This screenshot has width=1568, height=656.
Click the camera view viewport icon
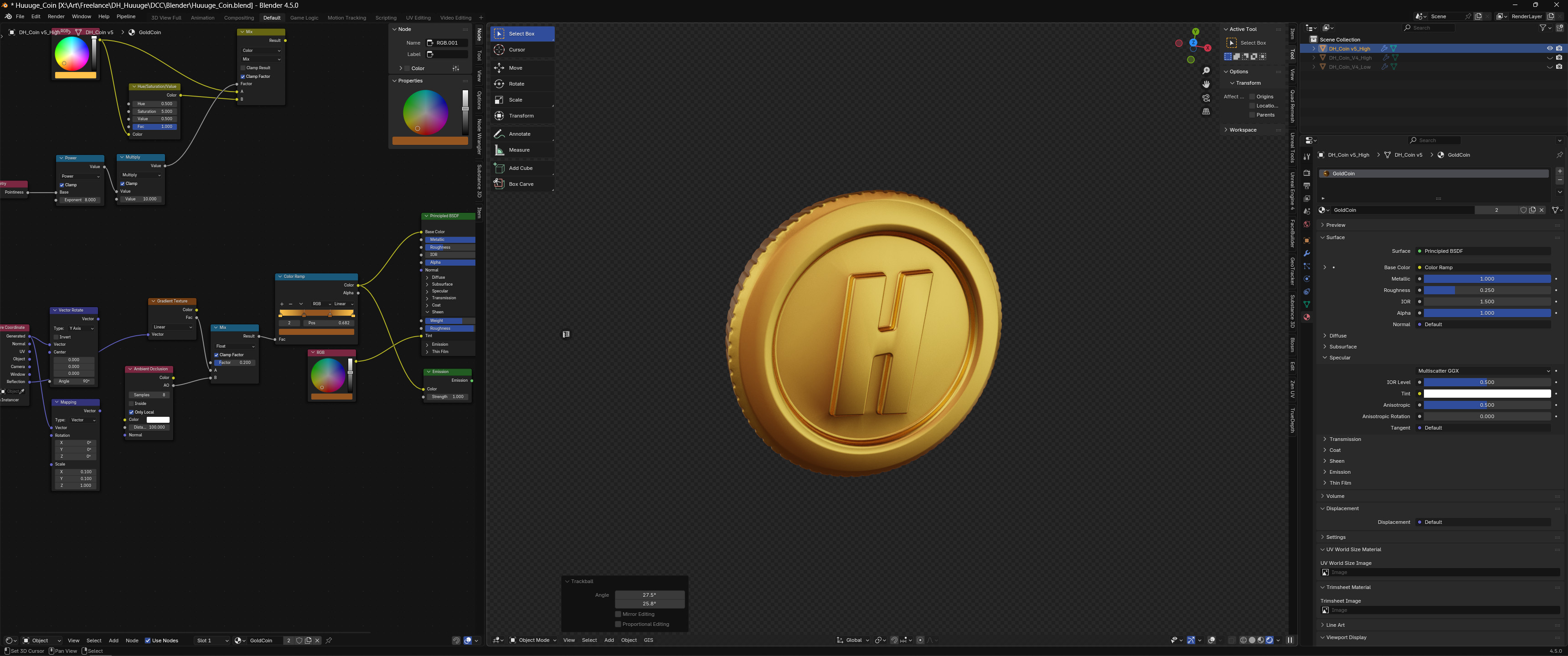1206,98
